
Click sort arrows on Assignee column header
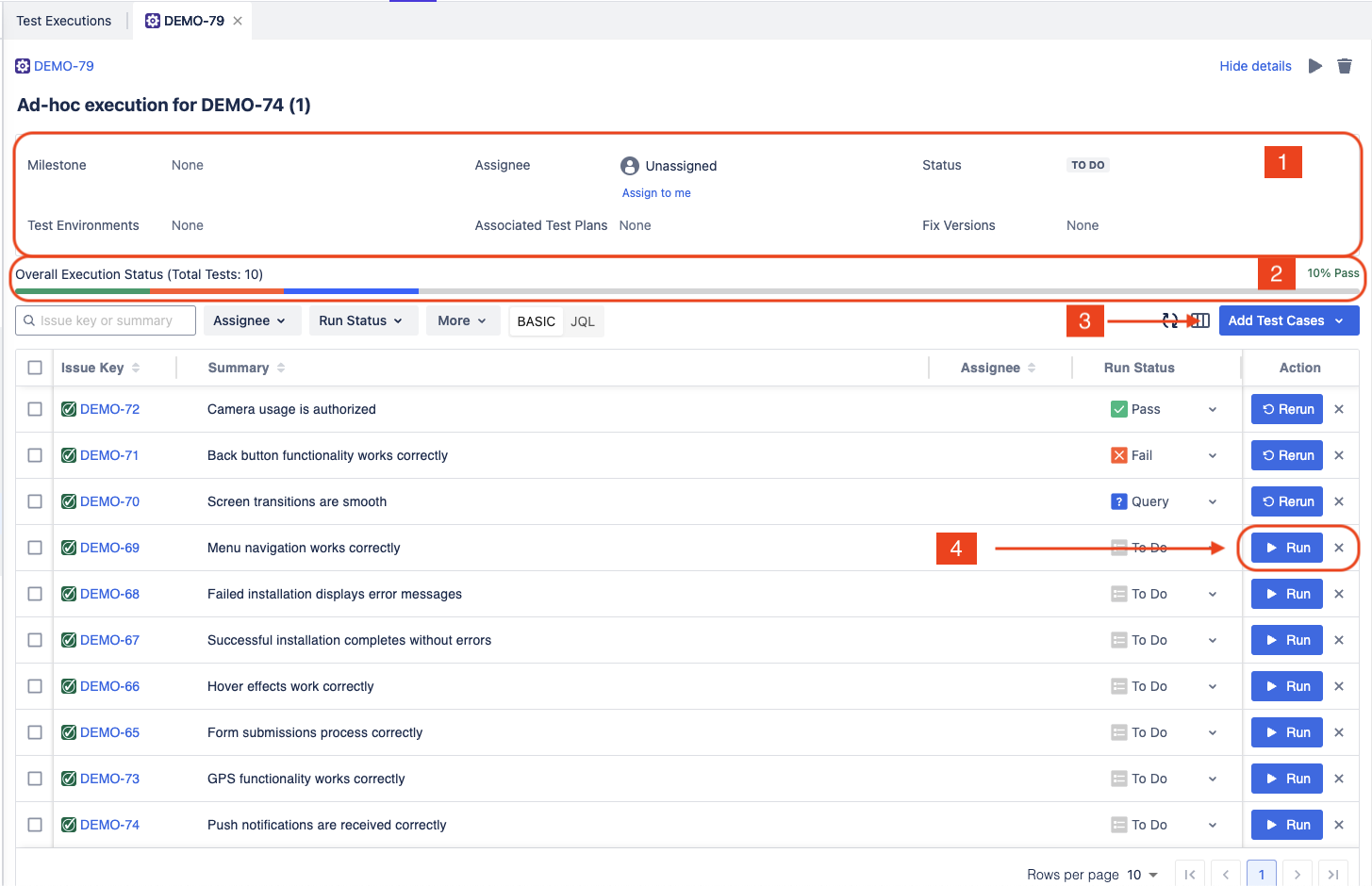pyautogui.click(x=1032, y=368)
